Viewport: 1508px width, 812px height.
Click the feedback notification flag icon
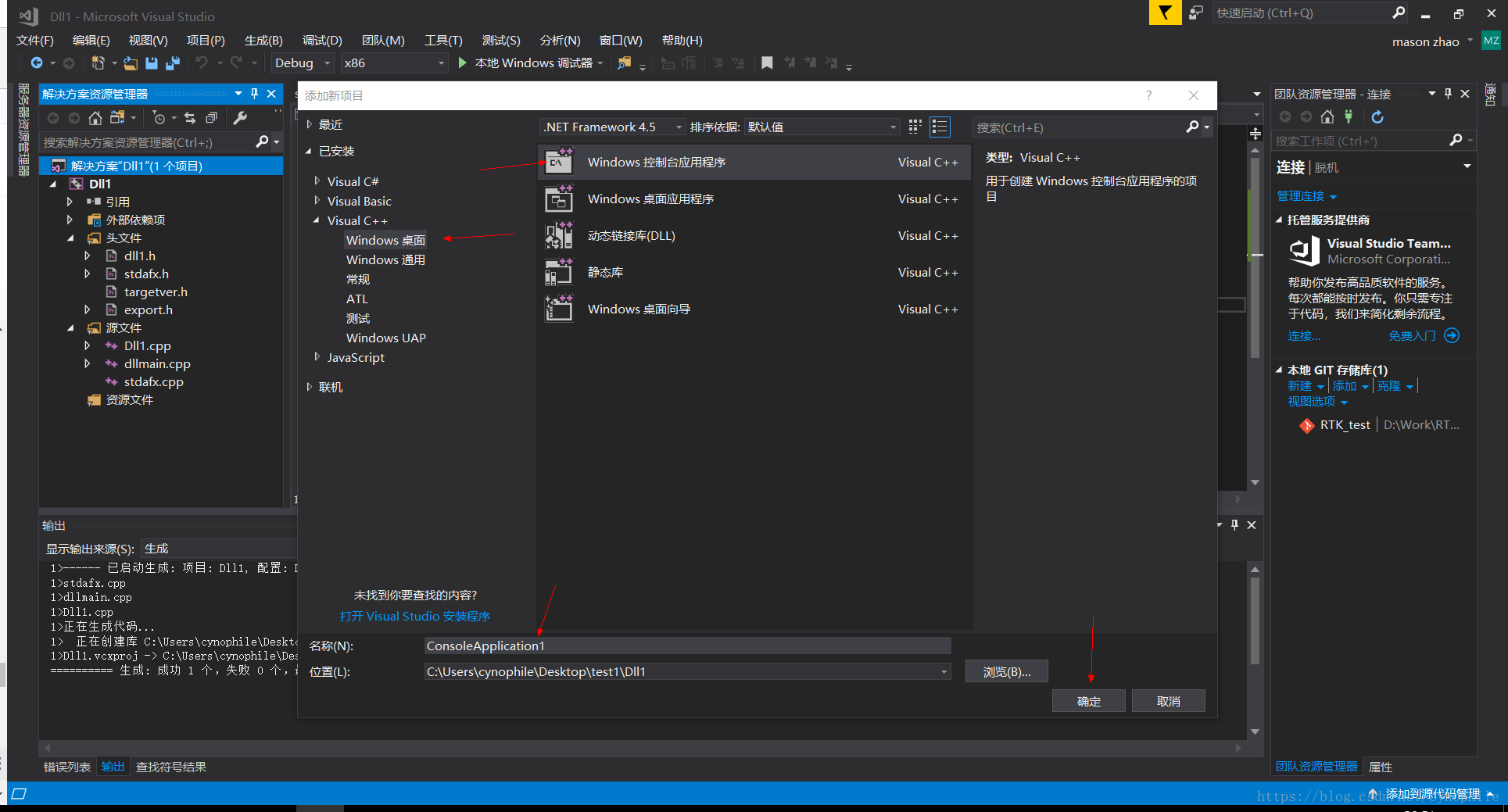(x=1165, y=13)
